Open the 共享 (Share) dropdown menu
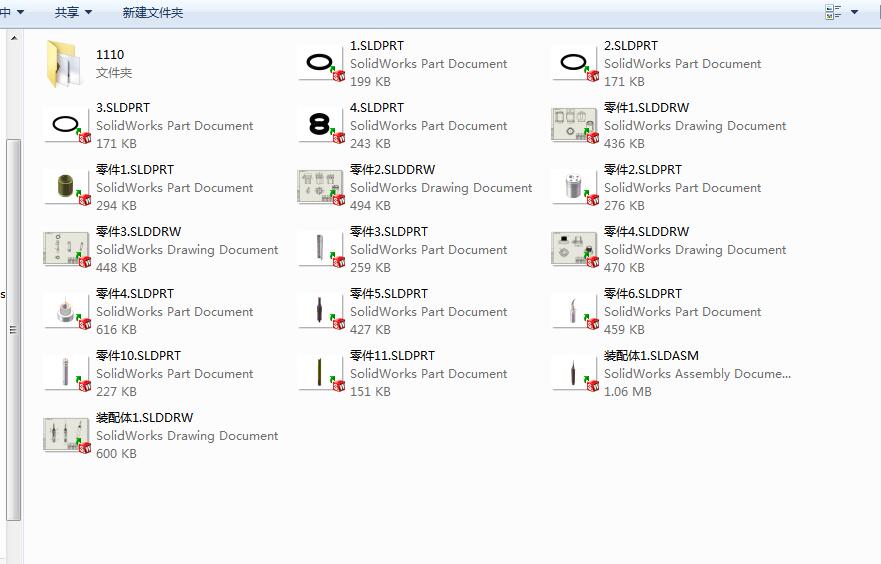This screenshot has height=564, width=881. point(73,13)
